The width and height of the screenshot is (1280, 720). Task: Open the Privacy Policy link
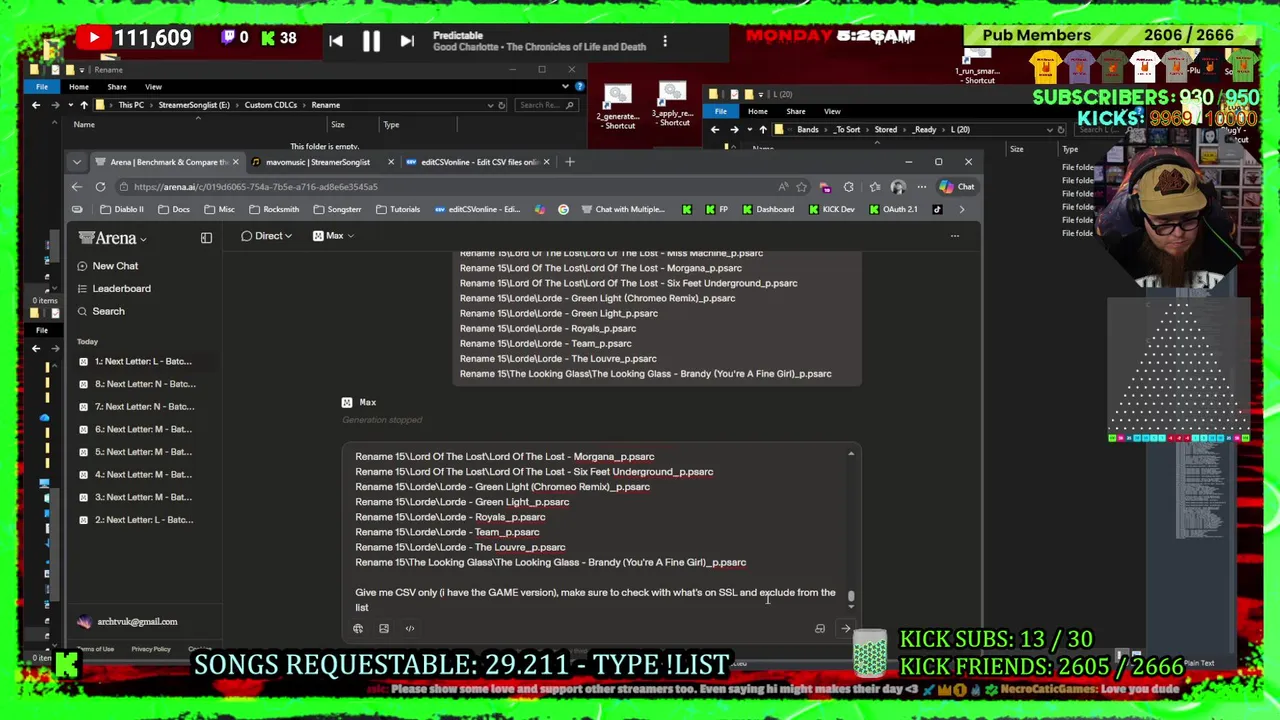coord(151,649)
